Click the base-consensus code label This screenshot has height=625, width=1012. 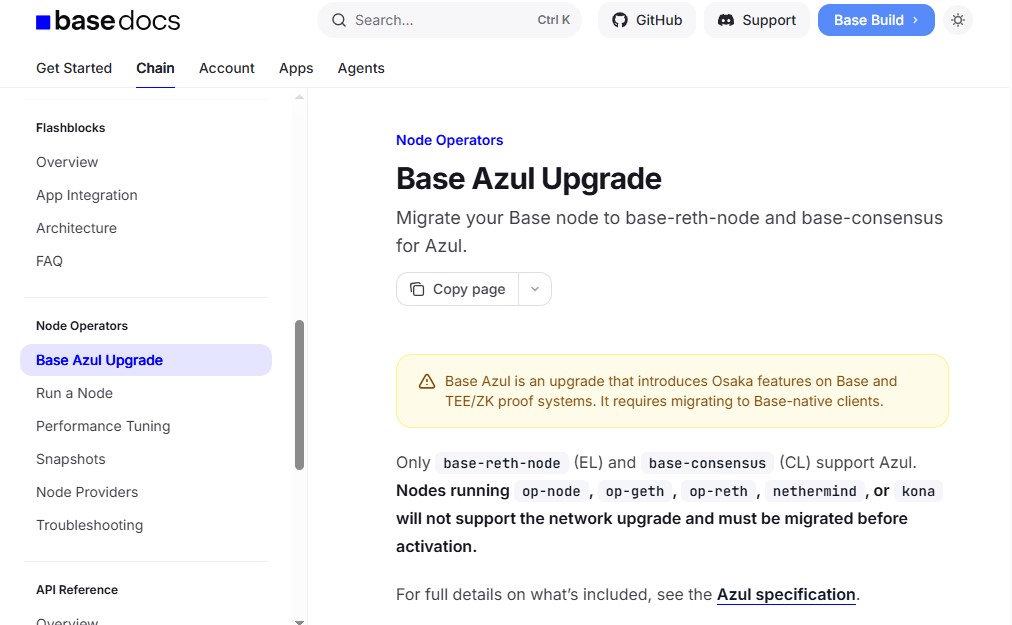(x=707, y=463)
